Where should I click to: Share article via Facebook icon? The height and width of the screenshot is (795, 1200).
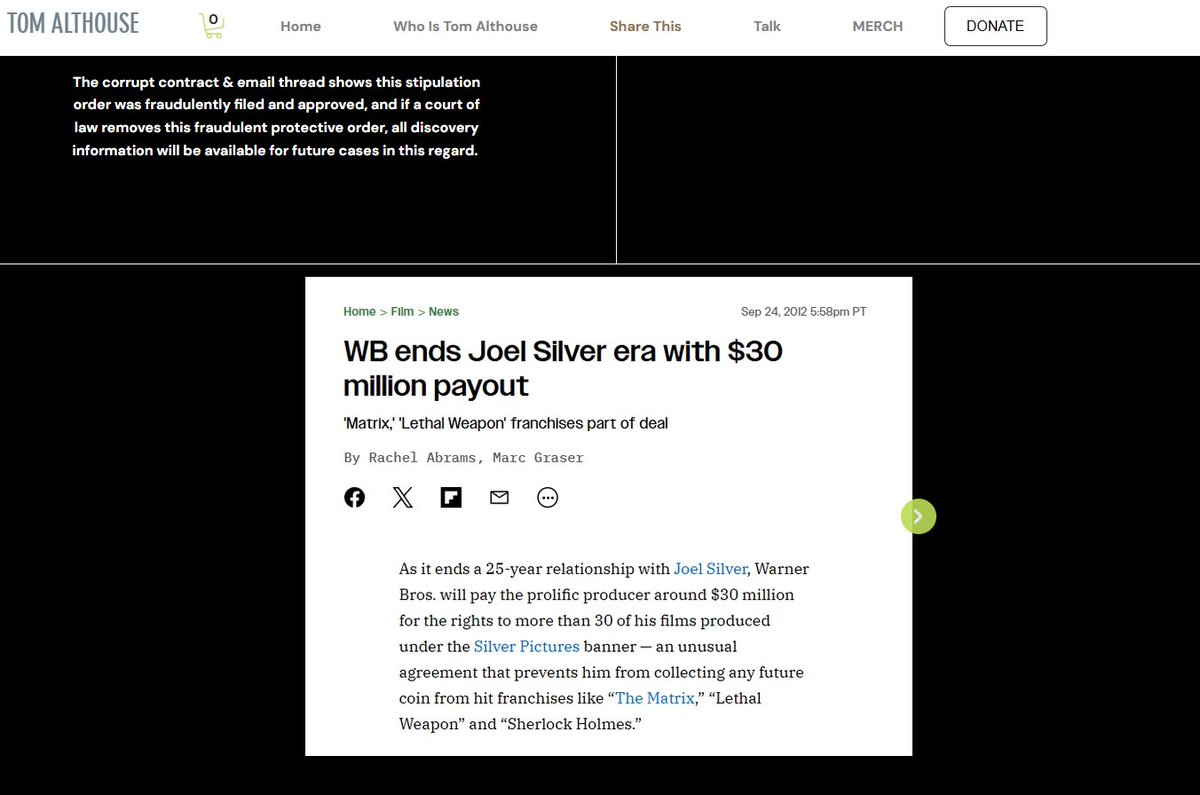(x=354, y=497)
